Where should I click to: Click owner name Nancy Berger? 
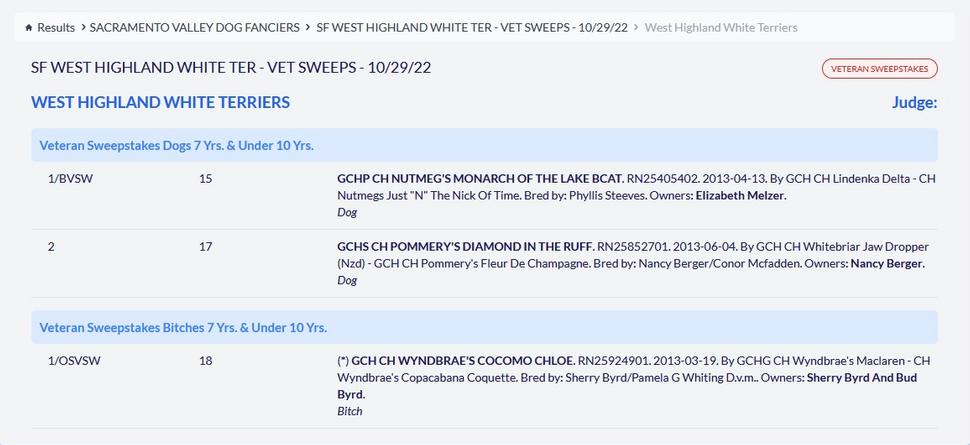click(887, 263)
